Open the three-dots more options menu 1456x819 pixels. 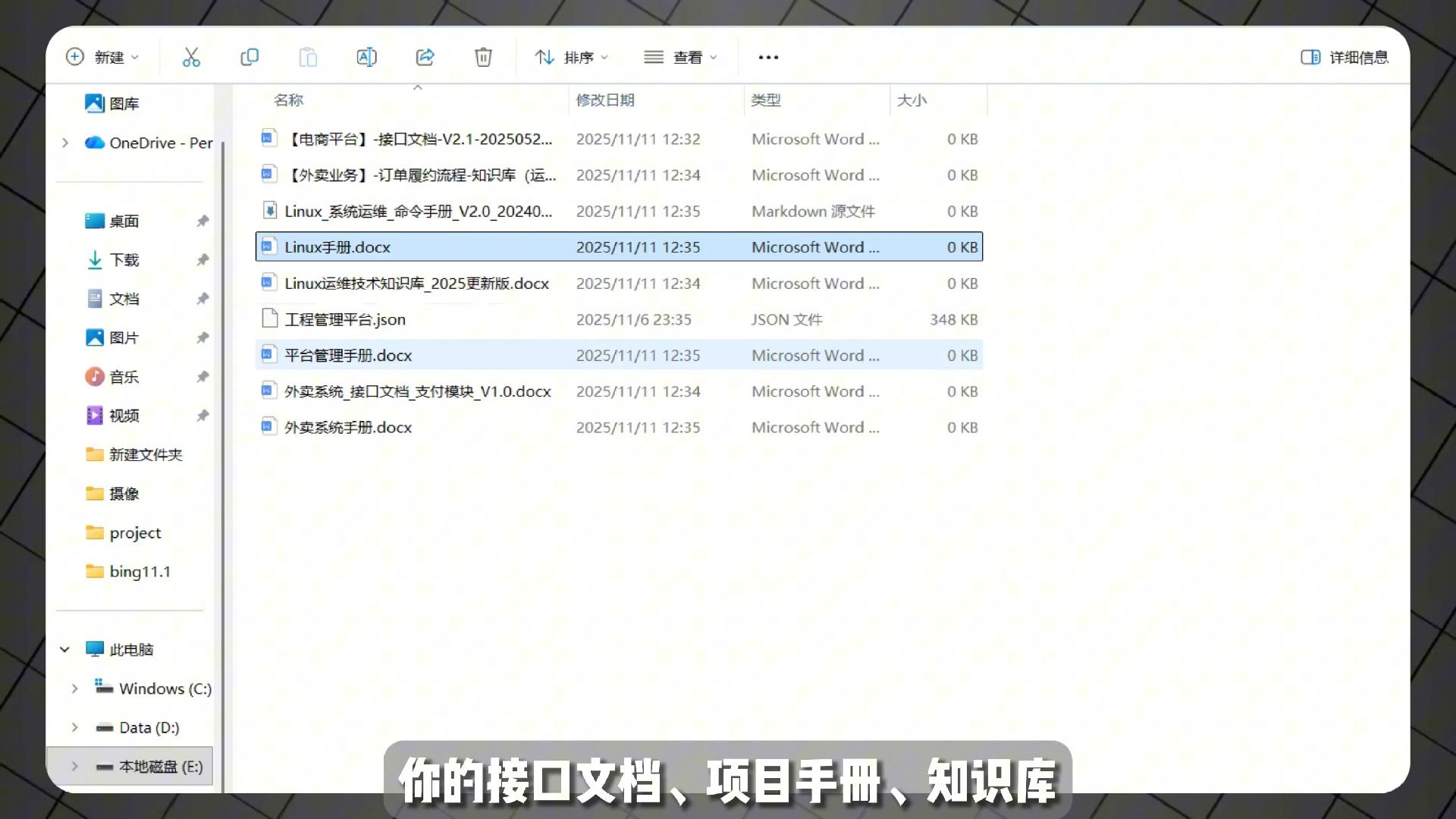pos(768,57)
